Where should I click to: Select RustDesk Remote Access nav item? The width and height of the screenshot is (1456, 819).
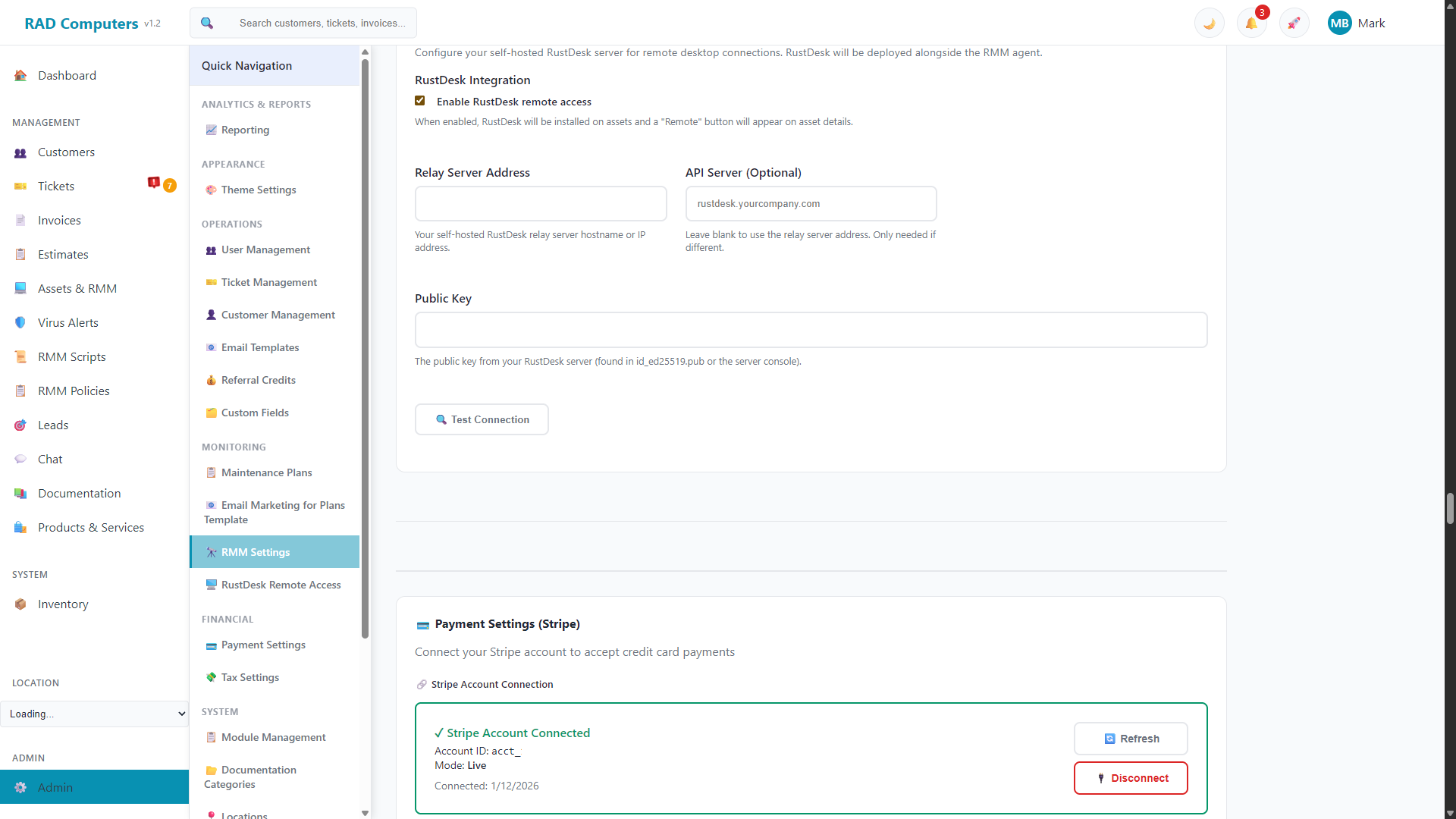281,585
